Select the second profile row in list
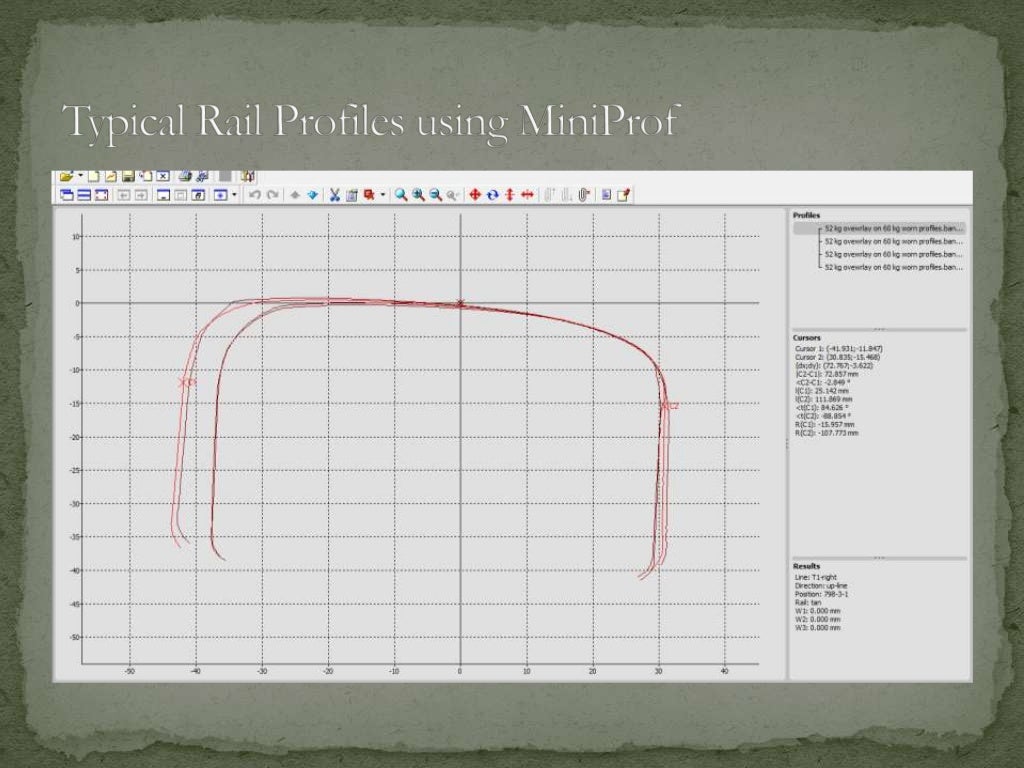This screenshot has height=768, width=1024. (x=893, y=242)
